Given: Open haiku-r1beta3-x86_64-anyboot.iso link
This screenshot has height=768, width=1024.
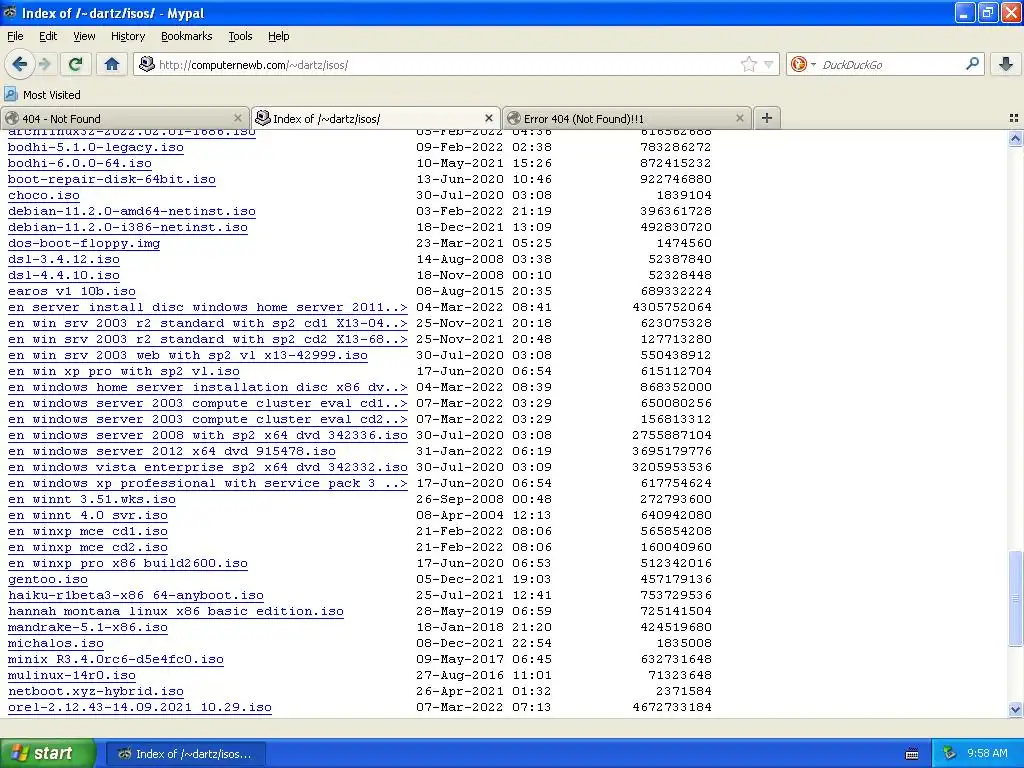Looking at the screenshot, I should click(x=136, y=596).
